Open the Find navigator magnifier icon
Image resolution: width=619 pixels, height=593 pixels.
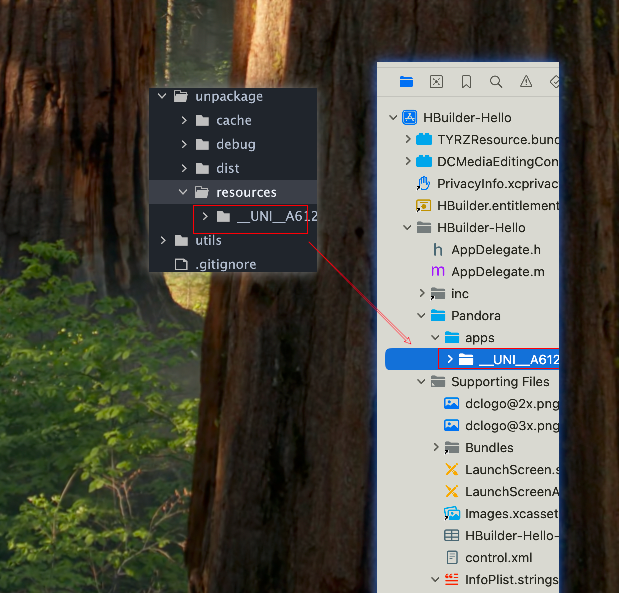pos(496,82)
